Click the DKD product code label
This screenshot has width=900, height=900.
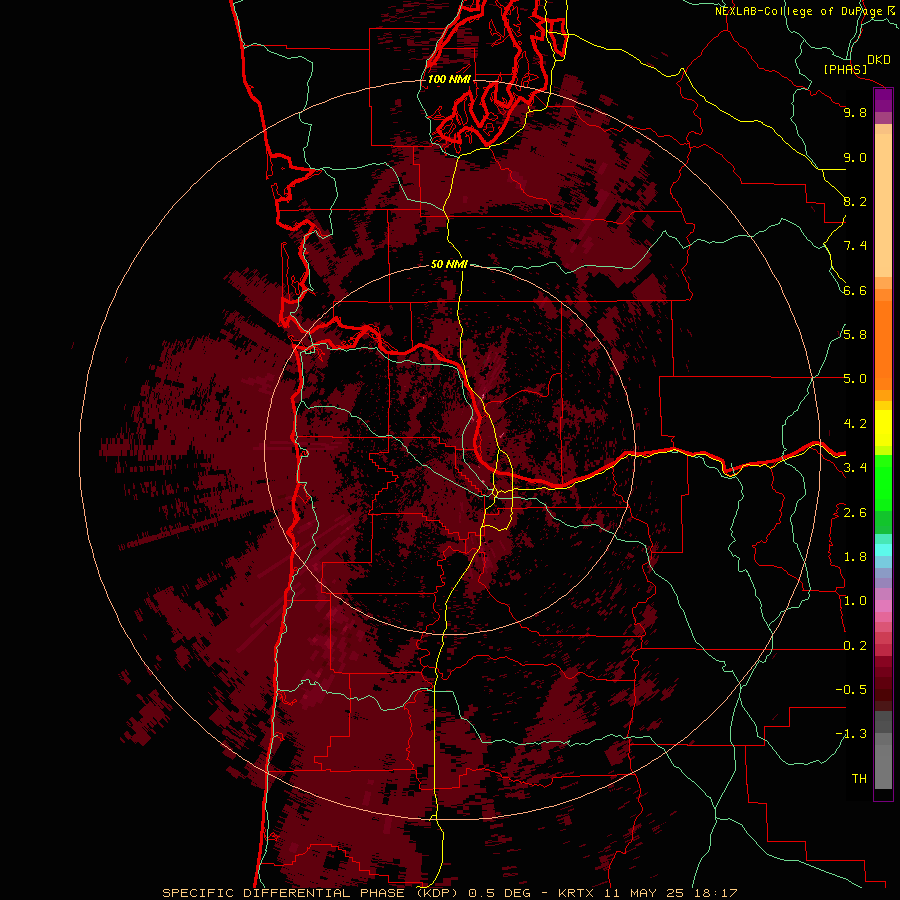click(879, 60)
